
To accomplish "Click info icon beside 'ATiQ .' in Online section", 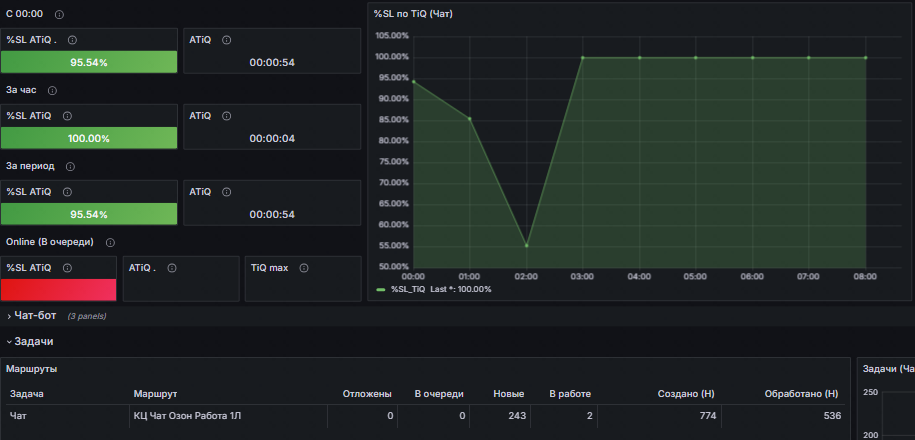I will pyautogui.click(x=172, y=268).
